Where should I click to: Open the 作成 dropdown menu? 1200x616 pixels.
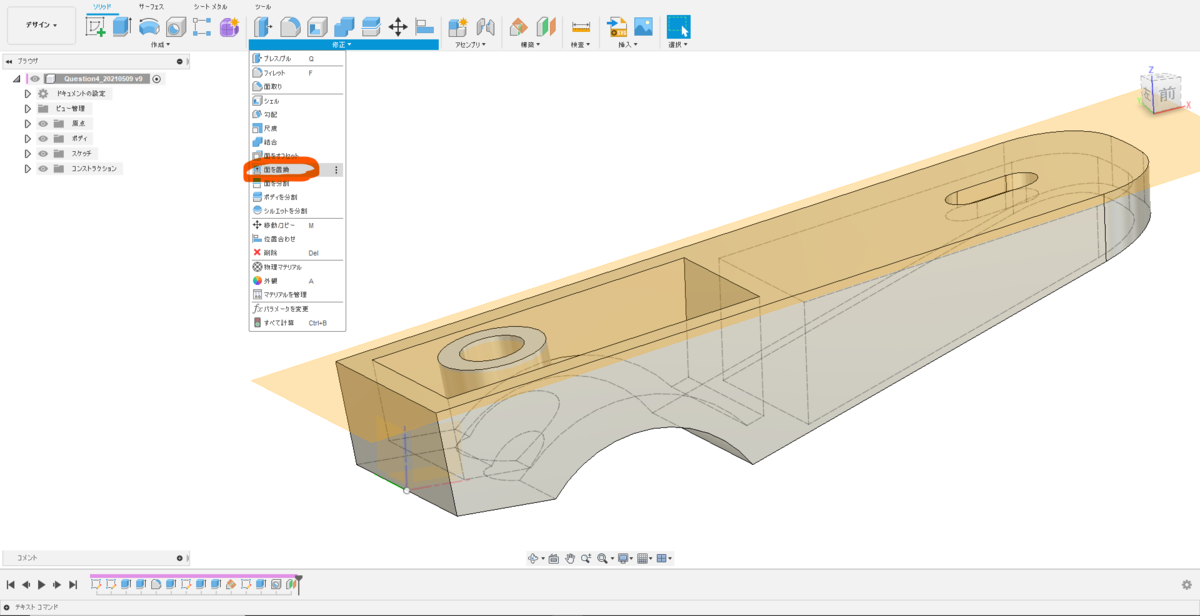pos(160,45)
